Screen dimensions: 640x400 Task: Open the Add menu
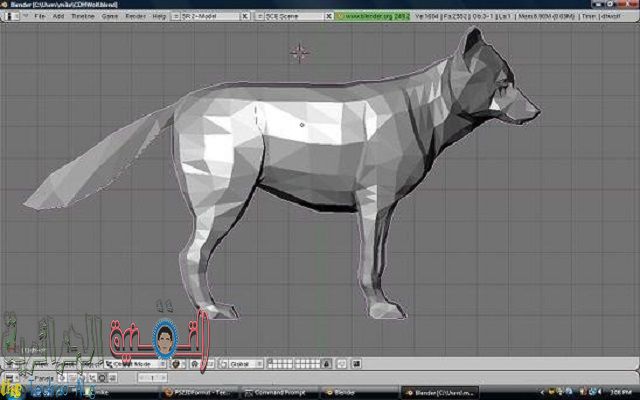tap(59, 19)
